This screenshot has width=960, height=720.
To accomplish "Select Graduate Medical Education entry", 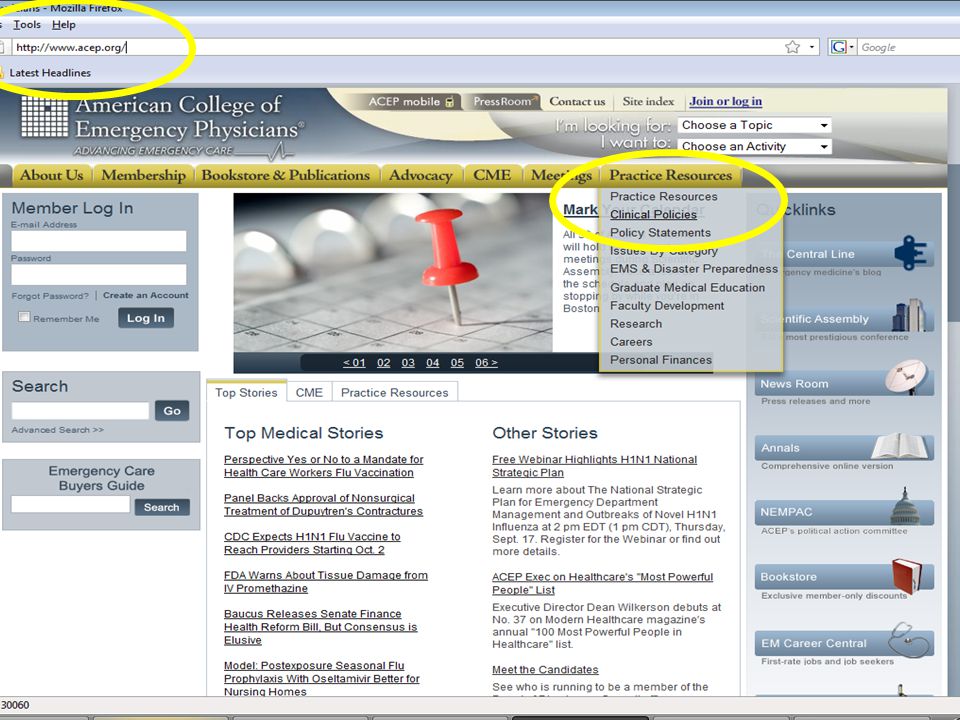I will (x=687, y=287).
